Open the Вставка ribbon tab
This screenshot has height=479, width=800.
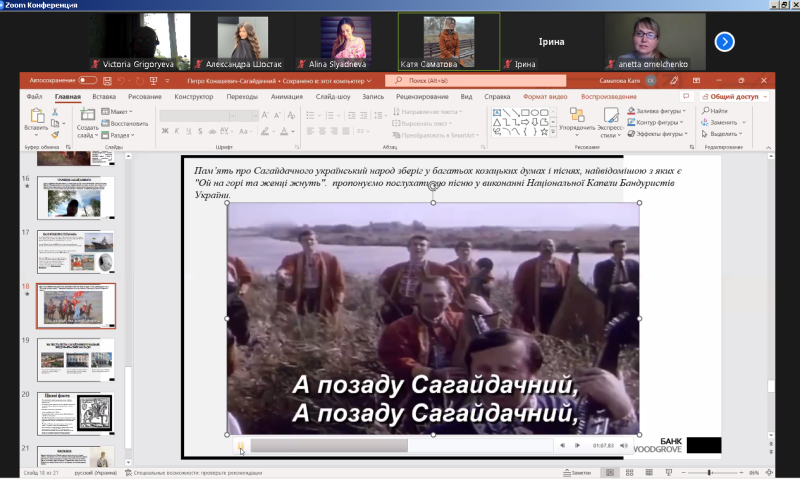click(x=104, y=97)
